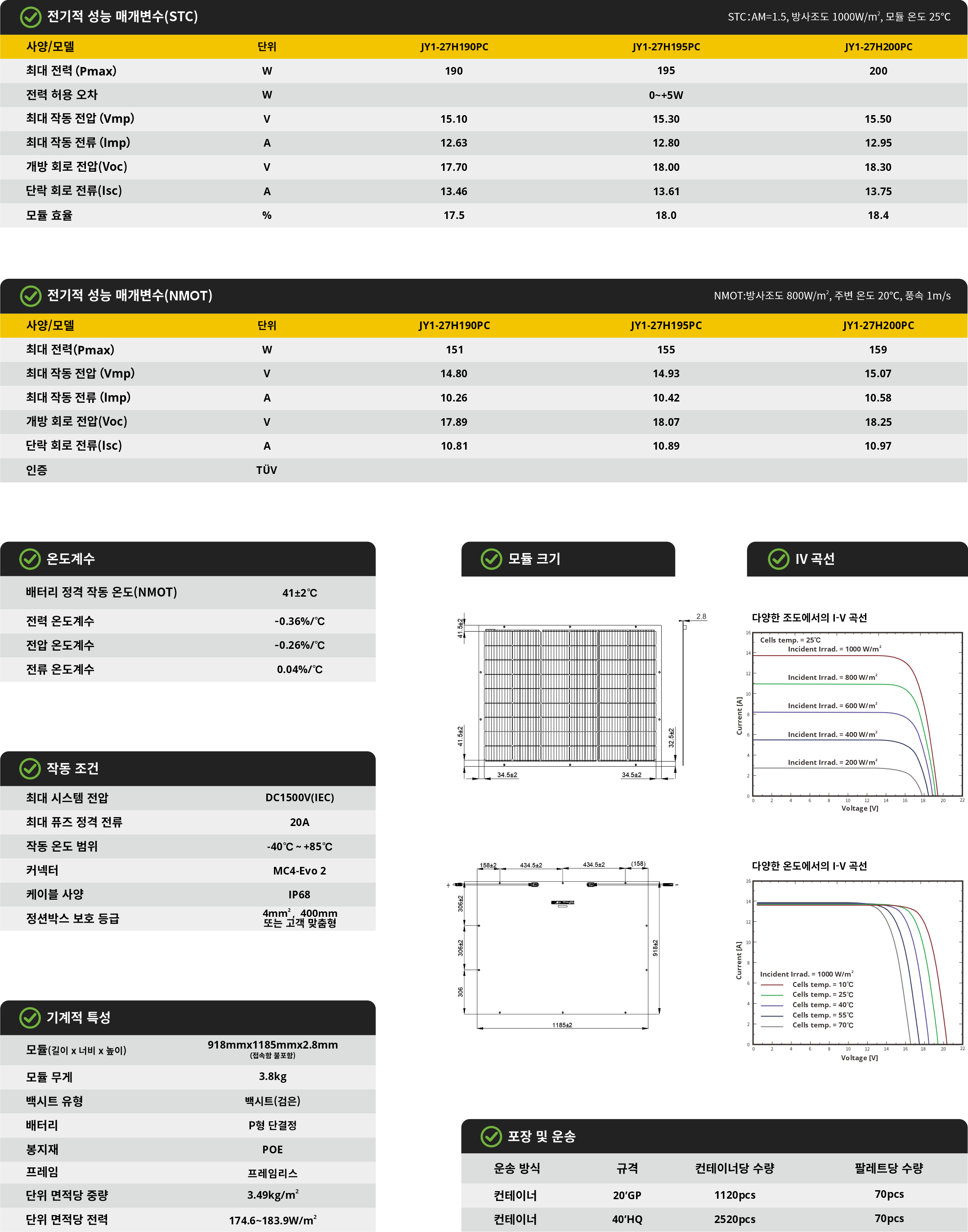The height and width of the screenshot is (1232, 968).
Task: Click the voltage temperature coefficient -0.26%/℃
Action: pyautogui.click(x=300, y=645)
